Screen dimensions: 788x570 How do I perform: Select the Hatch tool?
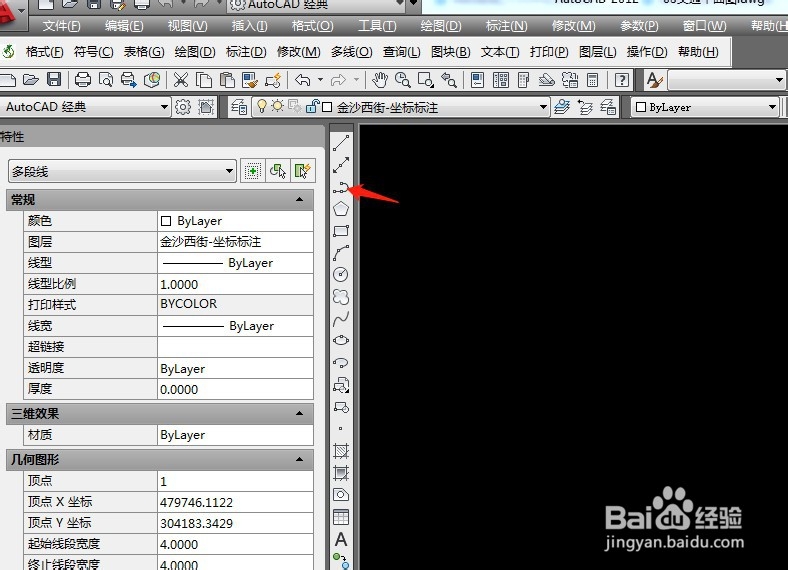point(341,451)
